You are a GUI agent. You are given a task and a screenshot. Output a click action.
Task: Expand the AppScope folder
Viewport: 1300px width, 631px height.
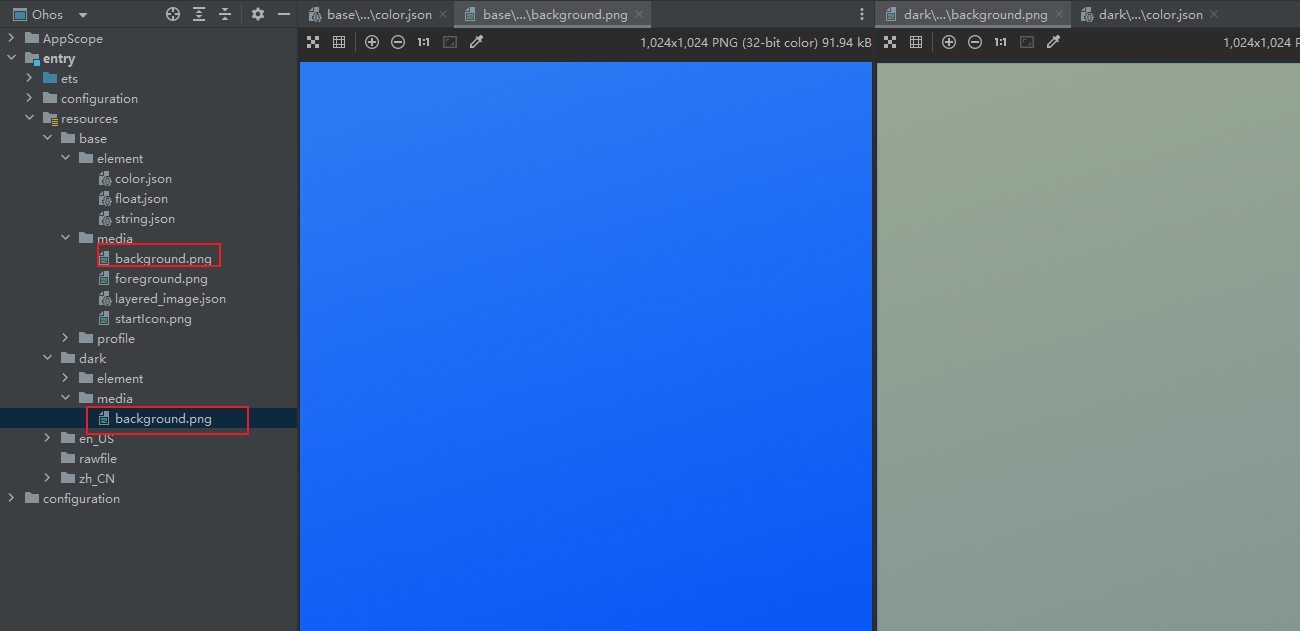(12, 38)
